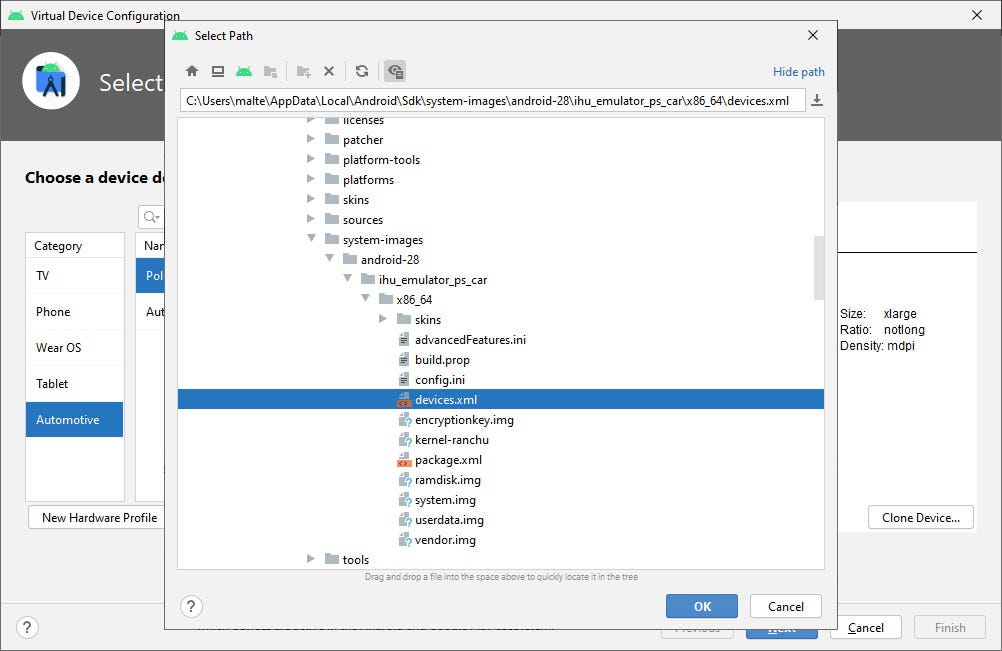Select advancedFeatures.ini file
Viewport: 1002px width, 651px height.
[x=470, y=340]
